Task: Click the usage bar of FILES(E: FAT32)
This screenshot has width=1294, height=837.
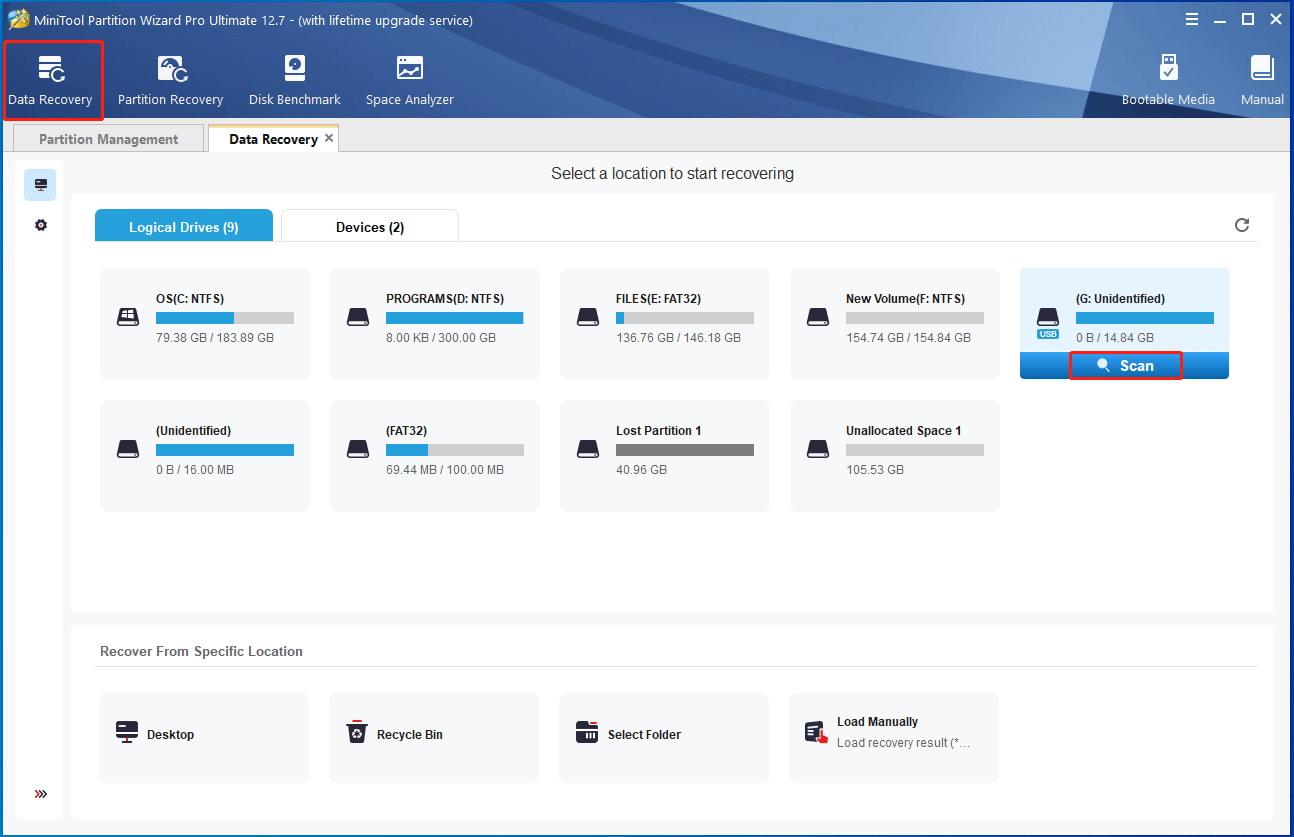Action: tap(685, 318)
